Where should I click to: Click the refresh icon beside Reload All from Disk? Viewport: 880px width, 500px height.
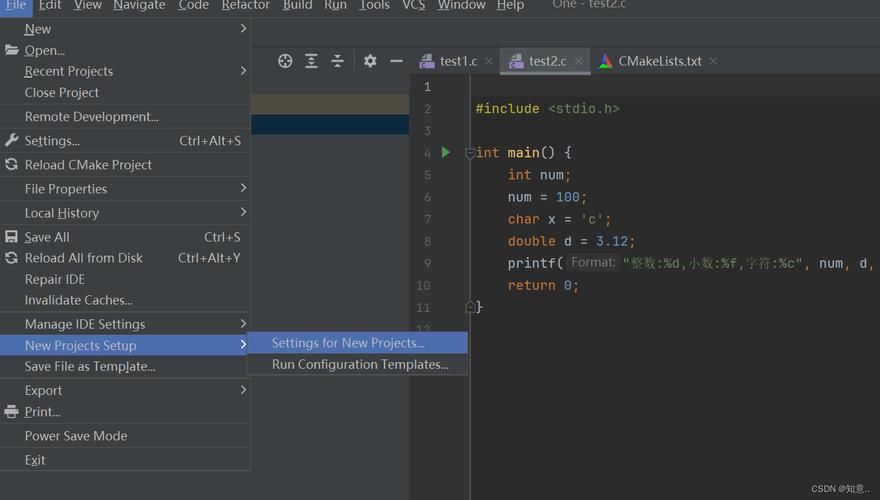pyautogui.click(x=11, y=258)
